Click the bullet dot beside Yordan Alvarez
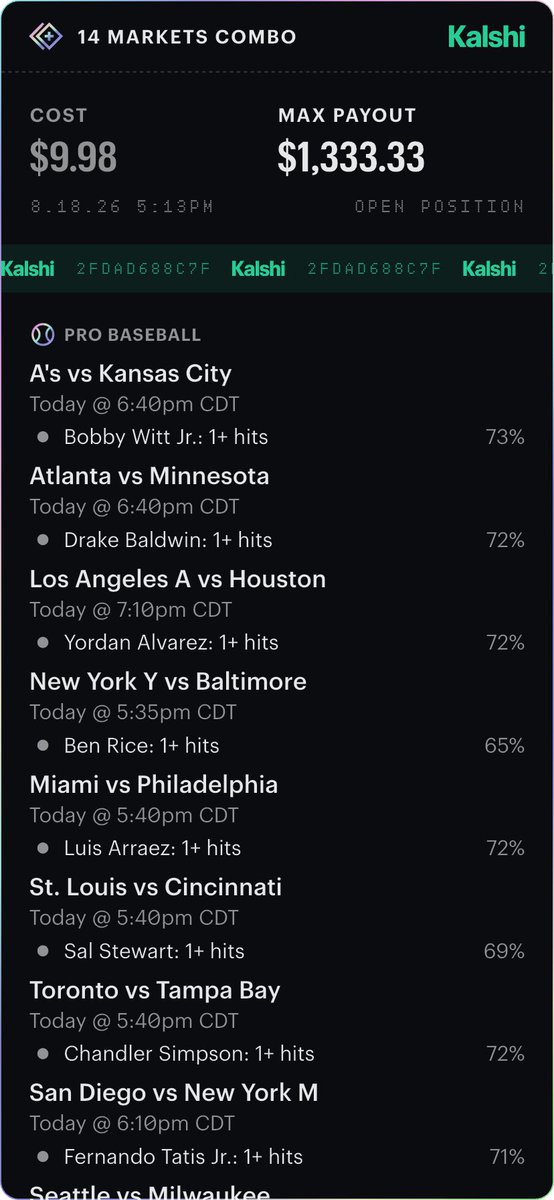554x1200 pixels. pos(43,643)
